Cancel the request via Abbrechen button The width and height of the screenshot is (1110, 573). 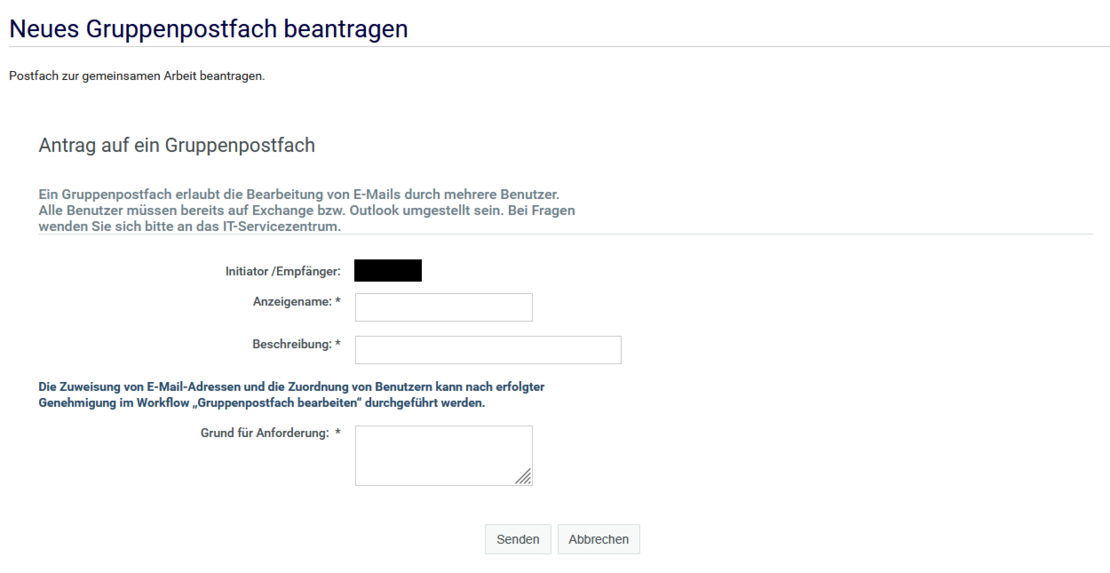(x=598, y=539)
